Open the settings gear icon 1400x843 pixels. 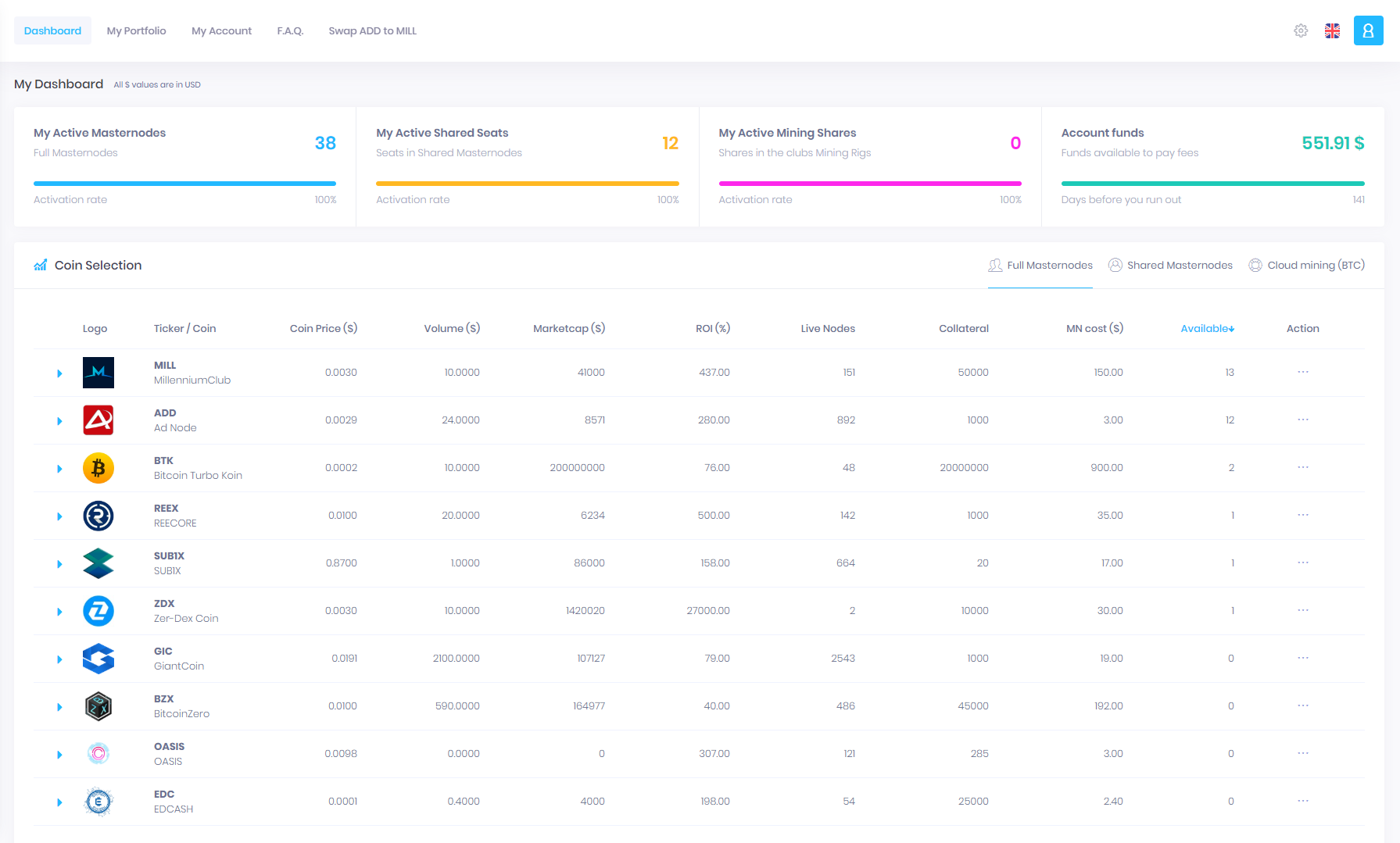pyautogui.click(x=1300, y=30)
